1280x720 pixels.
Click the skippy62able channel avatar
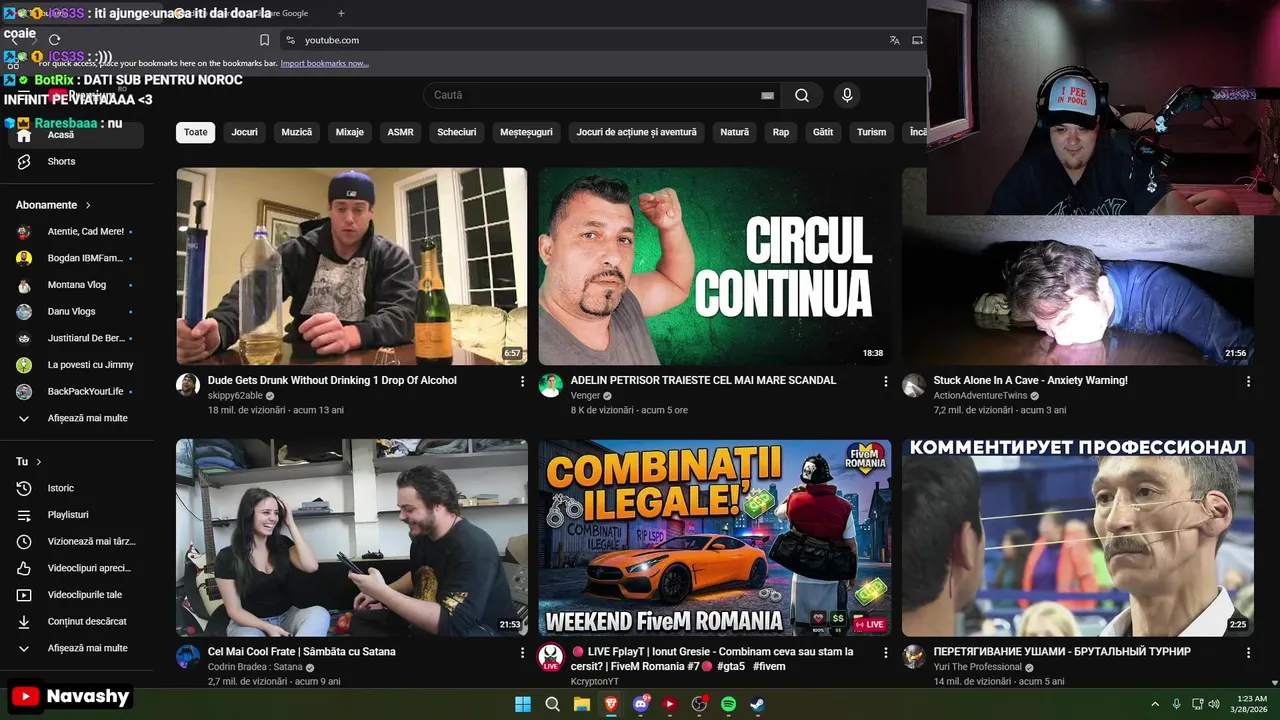pyautogui.click(x=188, y=385)
